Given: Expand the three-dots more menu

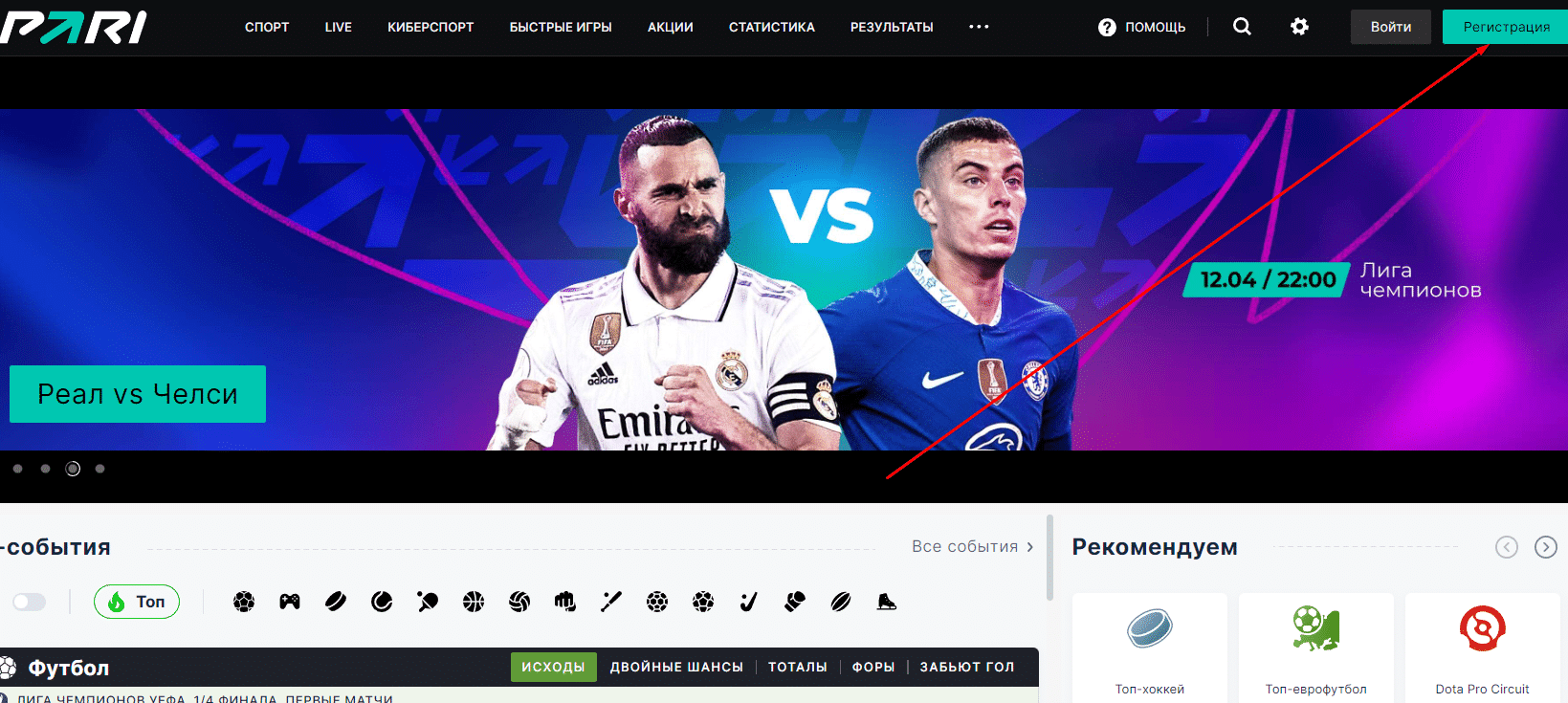Looking at the screenshot, I should pos(979,27).
